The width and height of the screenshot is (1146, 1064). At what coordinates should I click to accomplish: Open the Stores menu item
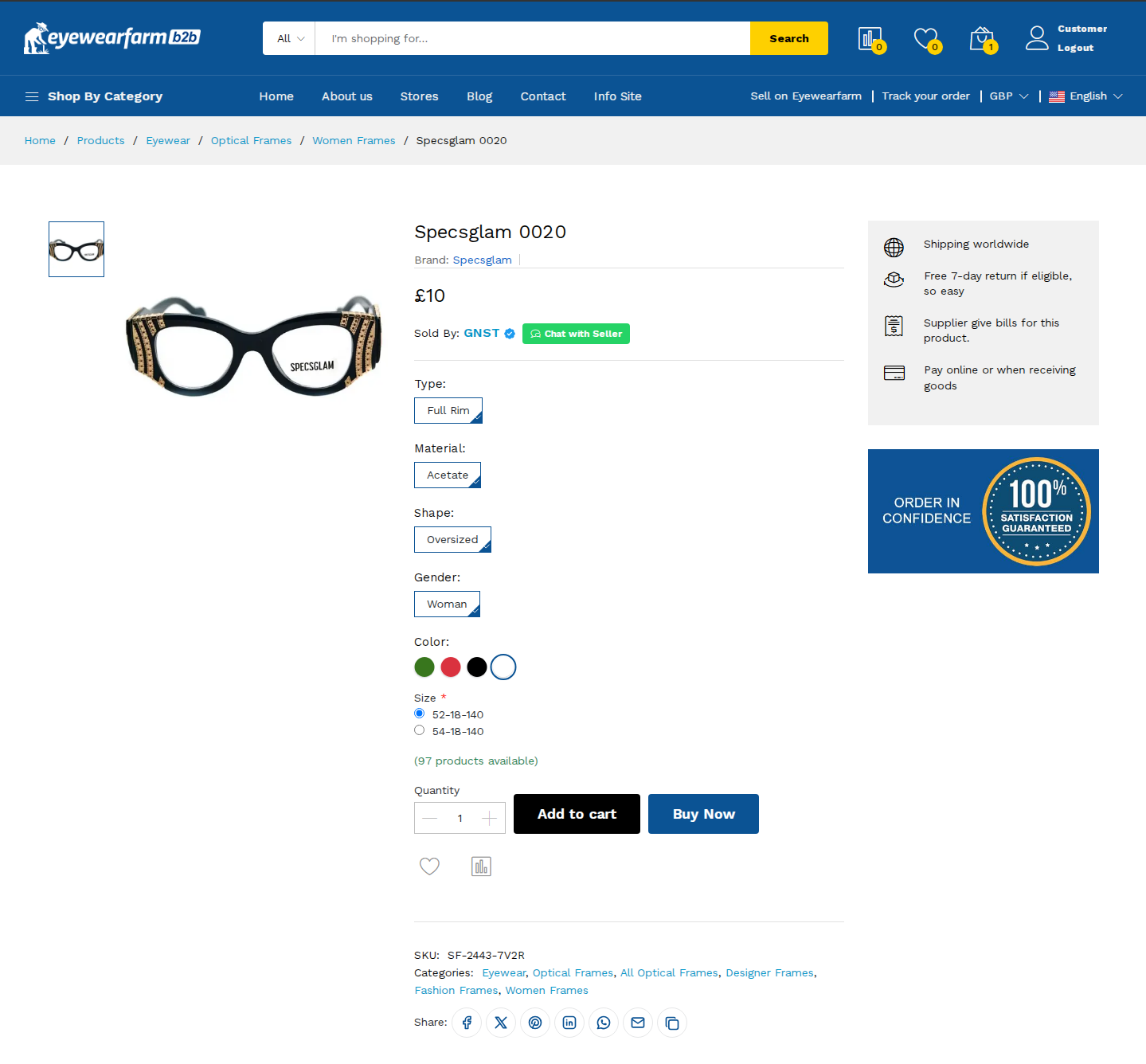[x=420, y=96]
